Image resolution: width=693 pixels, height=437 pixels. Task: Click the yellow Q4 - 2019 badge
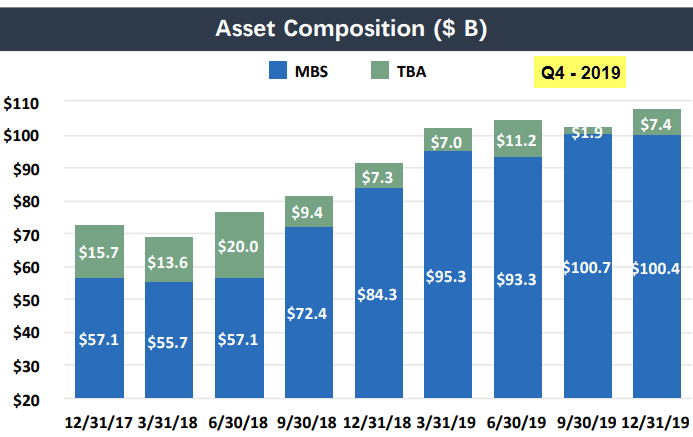[x=581, y=72]
